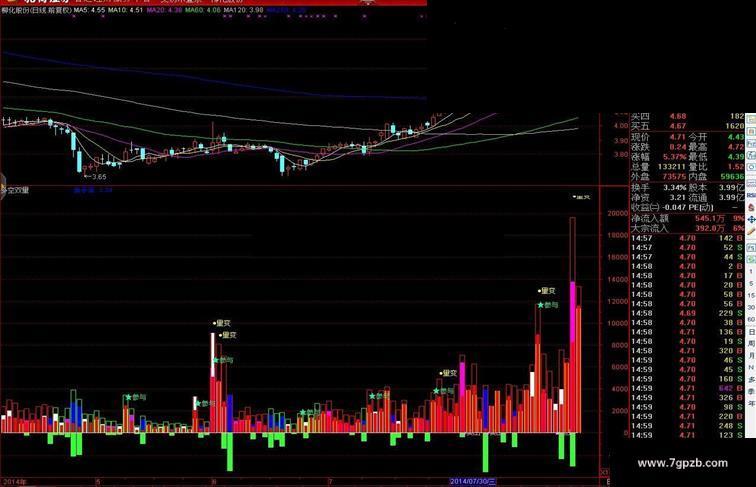The width and height of the screenshot is (756, 487).
Task: Select the 30-minute period button
Action: pyautogui.click(x=751, y=307)
